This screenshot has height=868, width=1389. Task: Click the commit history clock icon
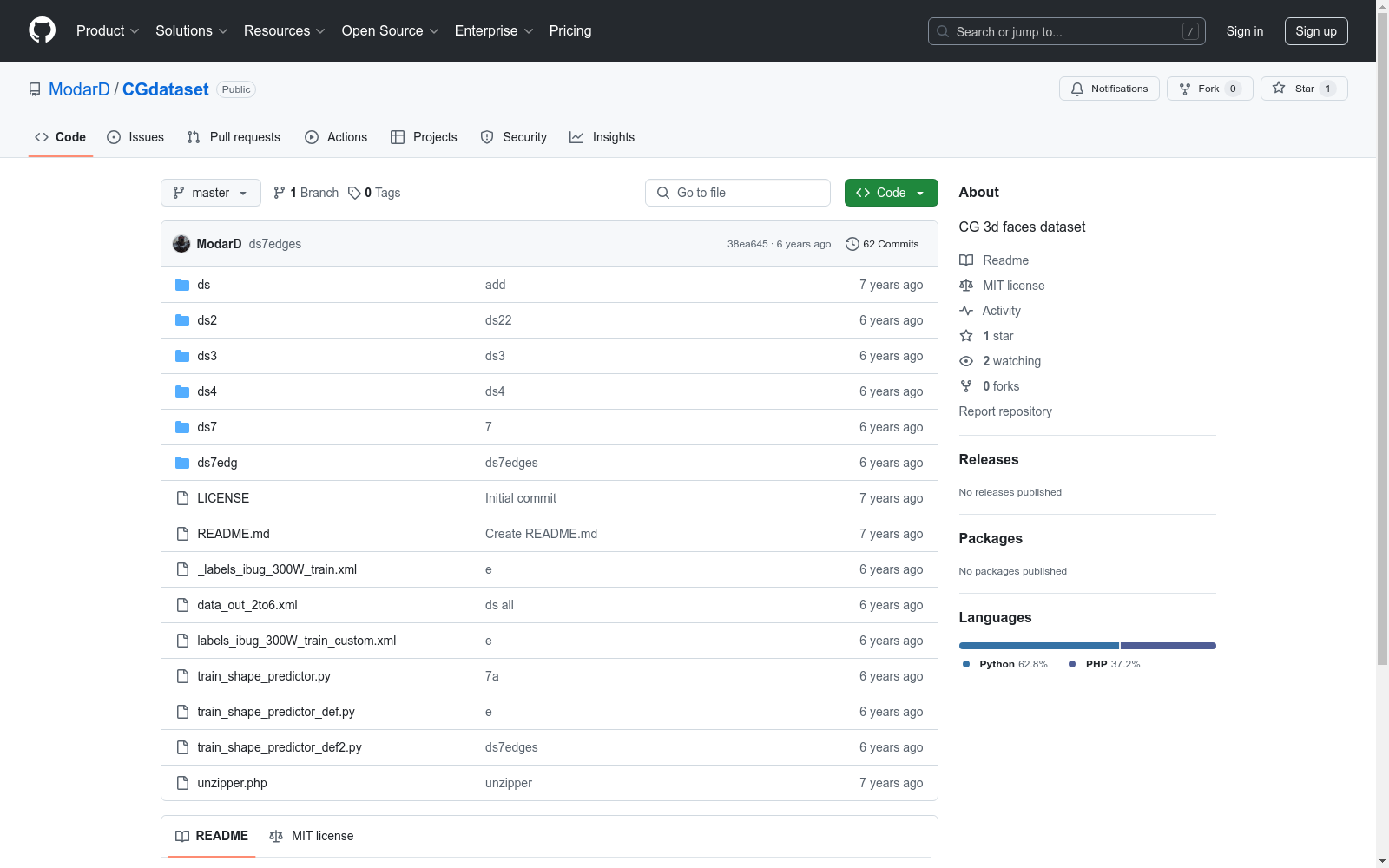point(852,244)
